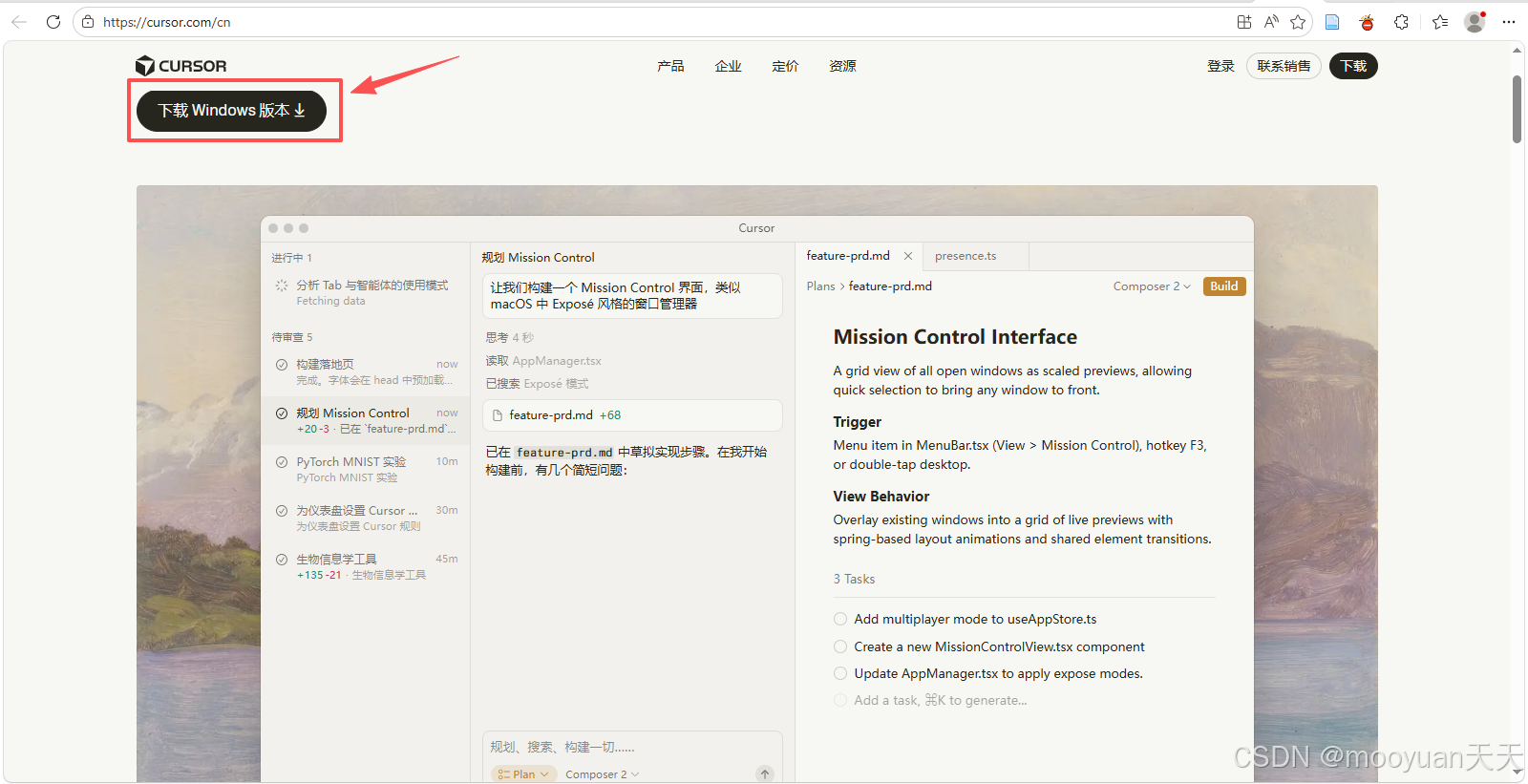The image size is (1528, 784).
Task: Click the spinner icon beside 分析 Tab 与智能体的使用模式
Action: (282, 286)
